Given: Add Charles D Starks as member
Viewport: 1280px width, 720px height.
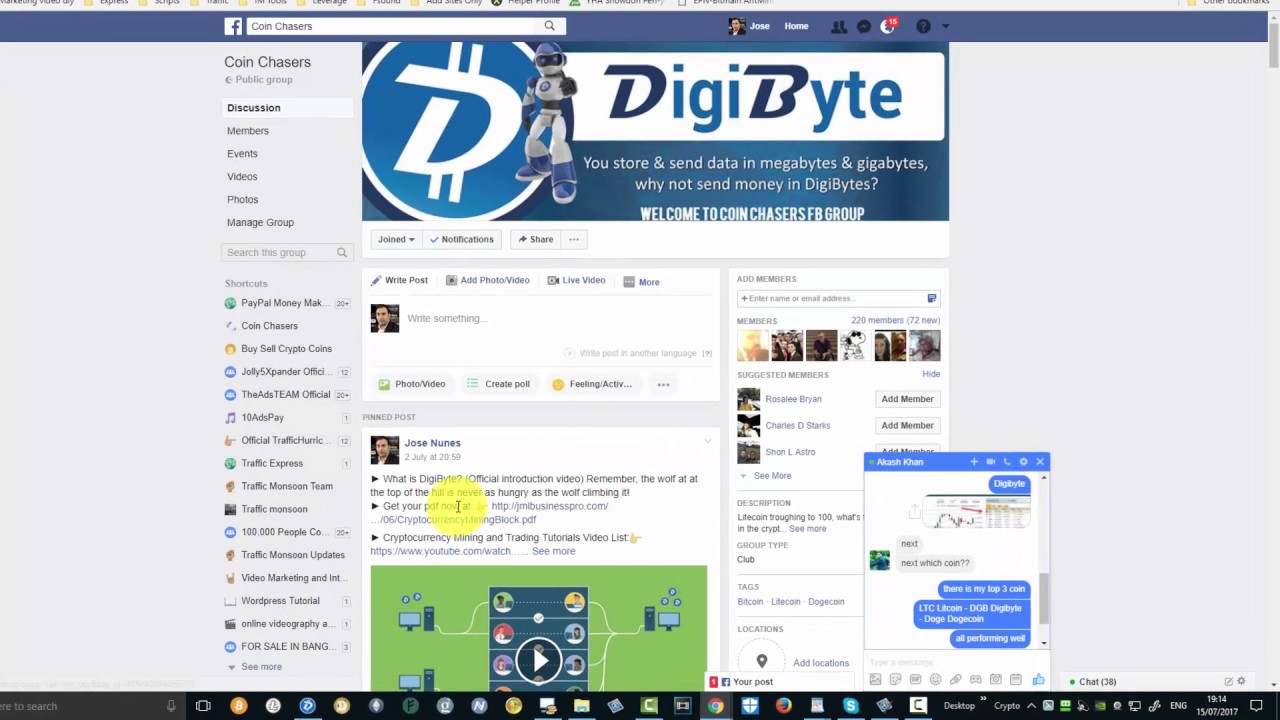Looking at the screenshot, I should [907, 425].
